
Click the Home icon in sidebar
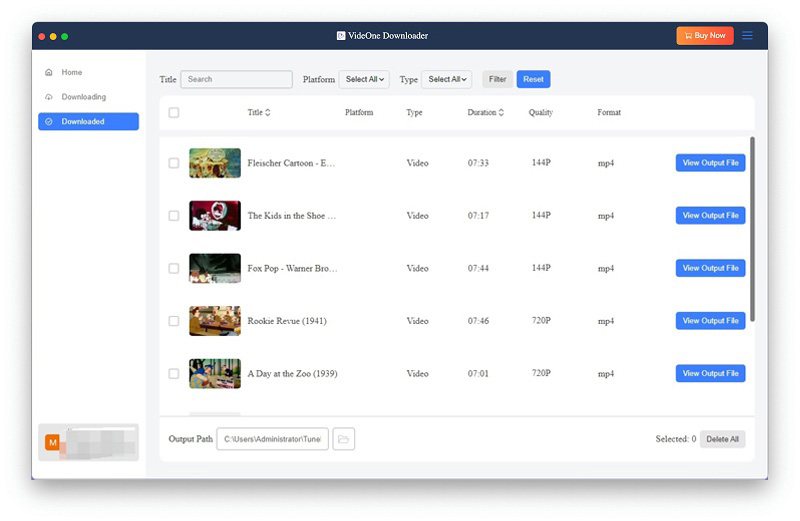(x=49, y=73)
